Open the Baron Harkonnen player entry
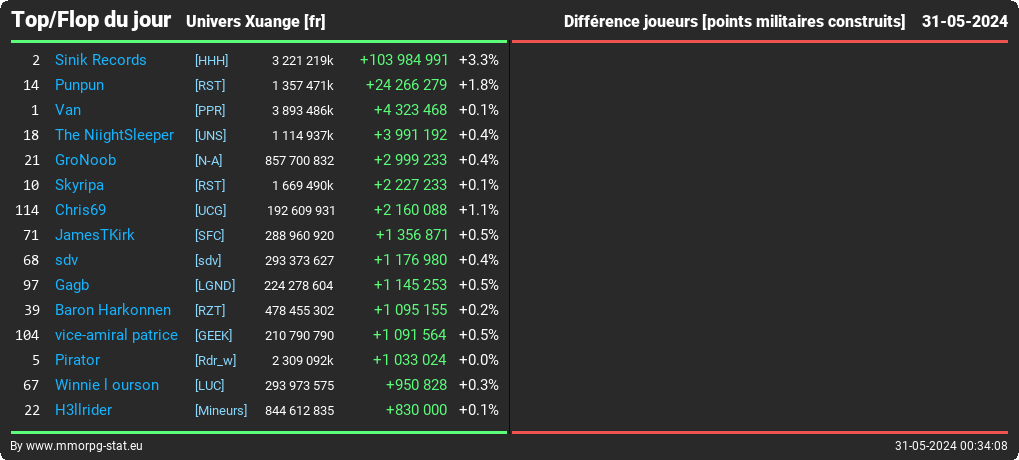 coord(113,310)
